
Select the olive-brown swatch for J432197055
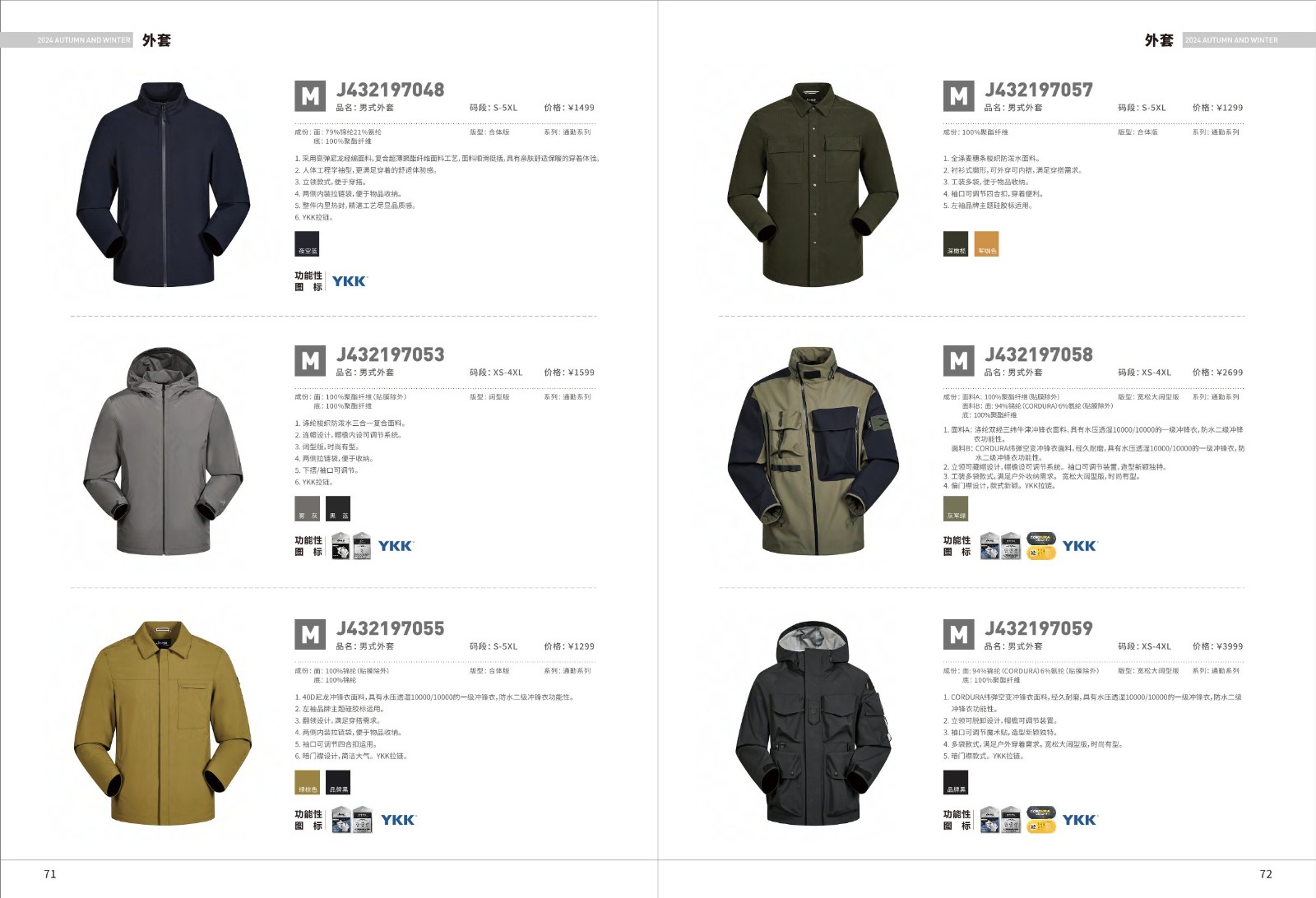coord(307,782)
